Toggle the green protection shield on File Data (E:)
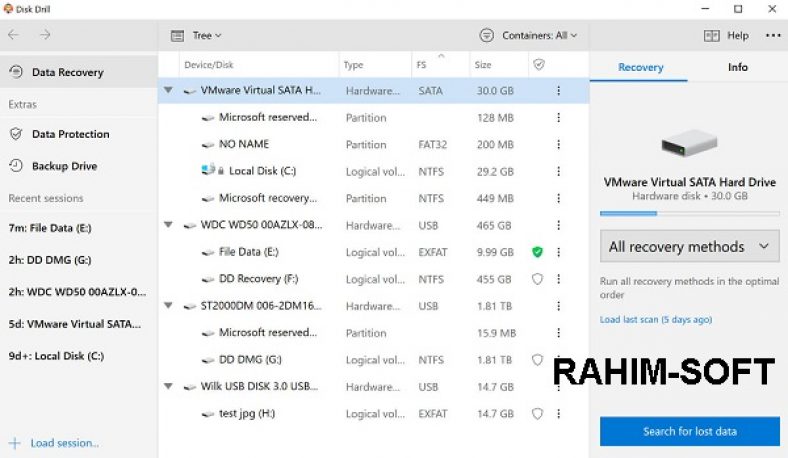The width and height of the screenshot is (788, 458). click(x=537, y=252)
